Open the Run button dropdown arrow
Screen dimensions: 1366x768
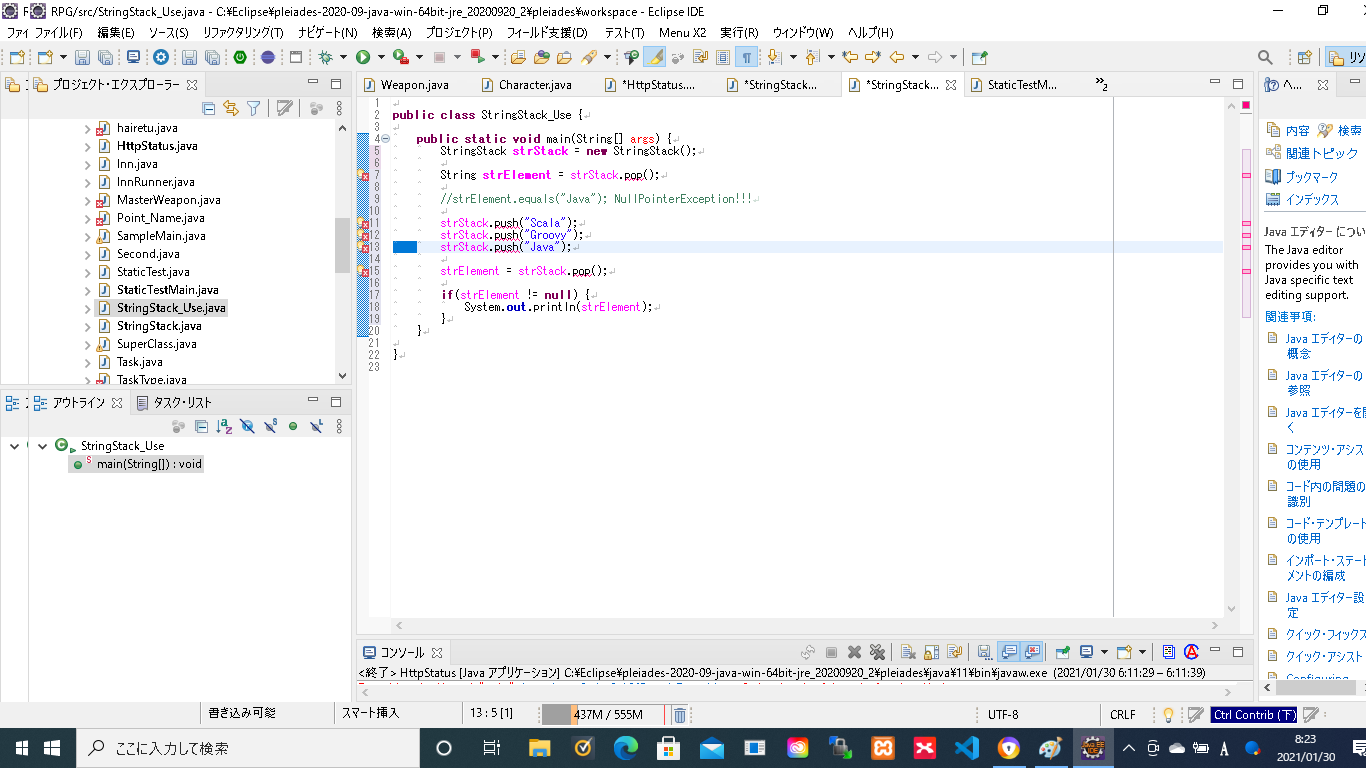[x=380, y=58]
